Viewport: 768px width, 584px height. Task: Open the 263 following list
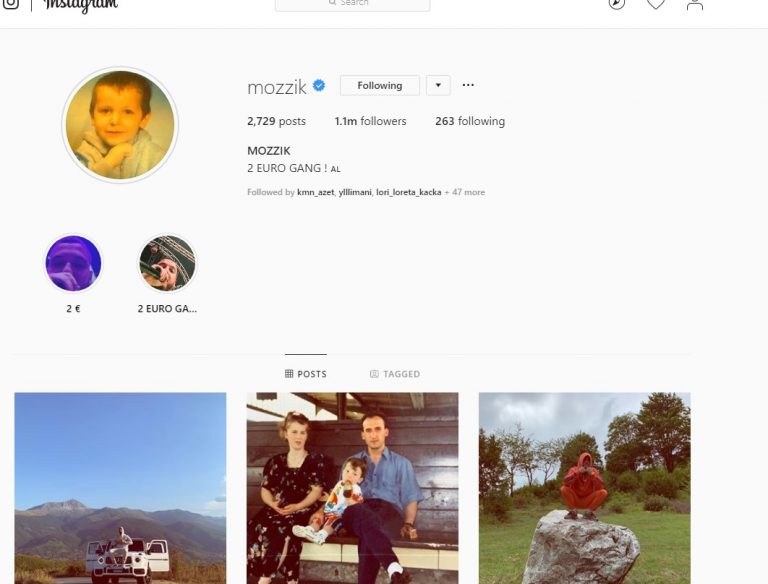coord(470,121)
